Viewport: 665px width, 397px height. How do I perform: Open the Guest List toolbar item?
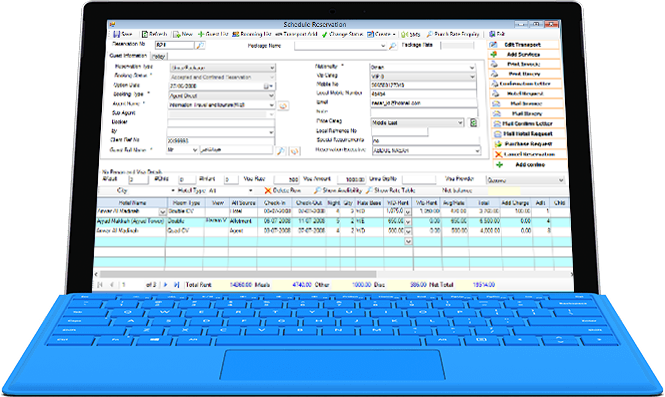[x=213, y=34]
